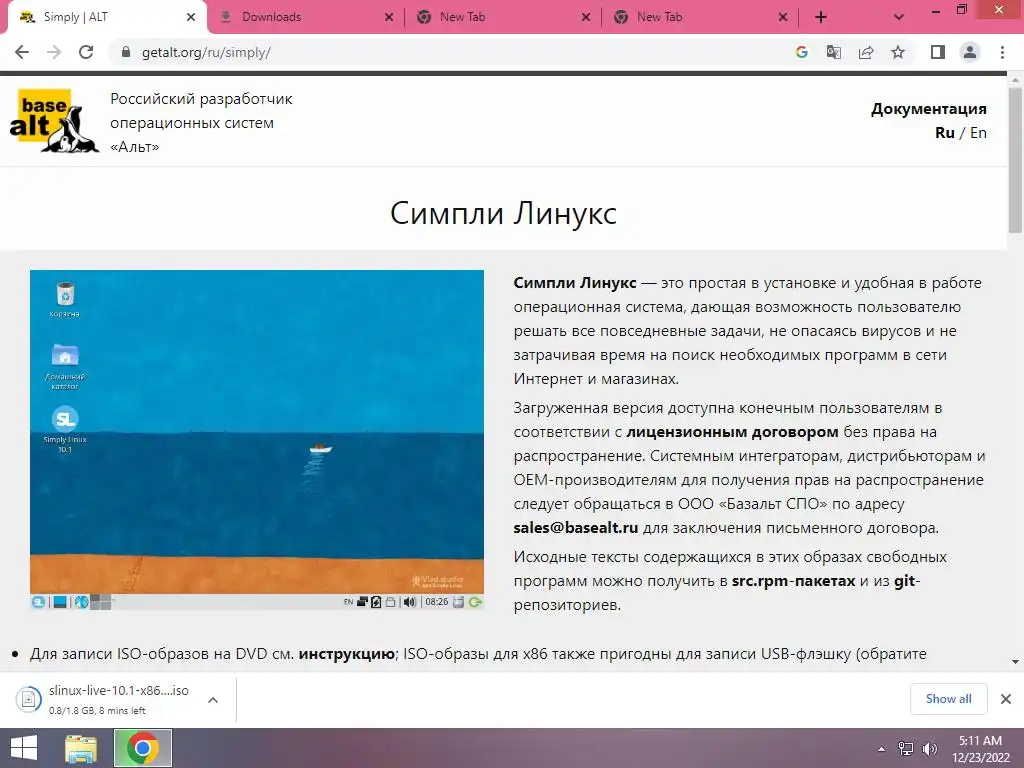Click the Simply Linux desktop screenshot
Screen dimensions: 1024x768
(x=257, y=440)
